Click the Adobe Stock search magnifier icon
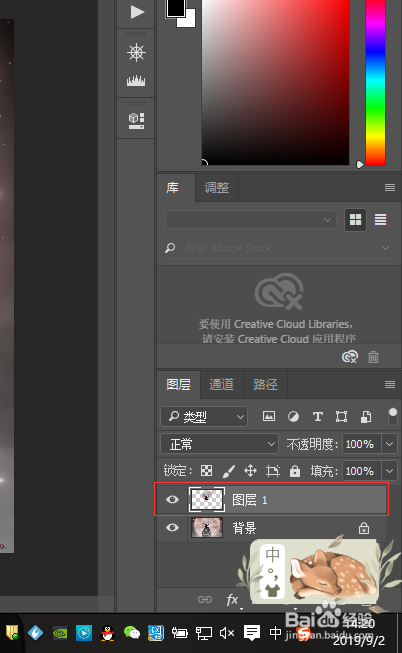The height and width of the screenshot is (653, 402). coord(170,248)
